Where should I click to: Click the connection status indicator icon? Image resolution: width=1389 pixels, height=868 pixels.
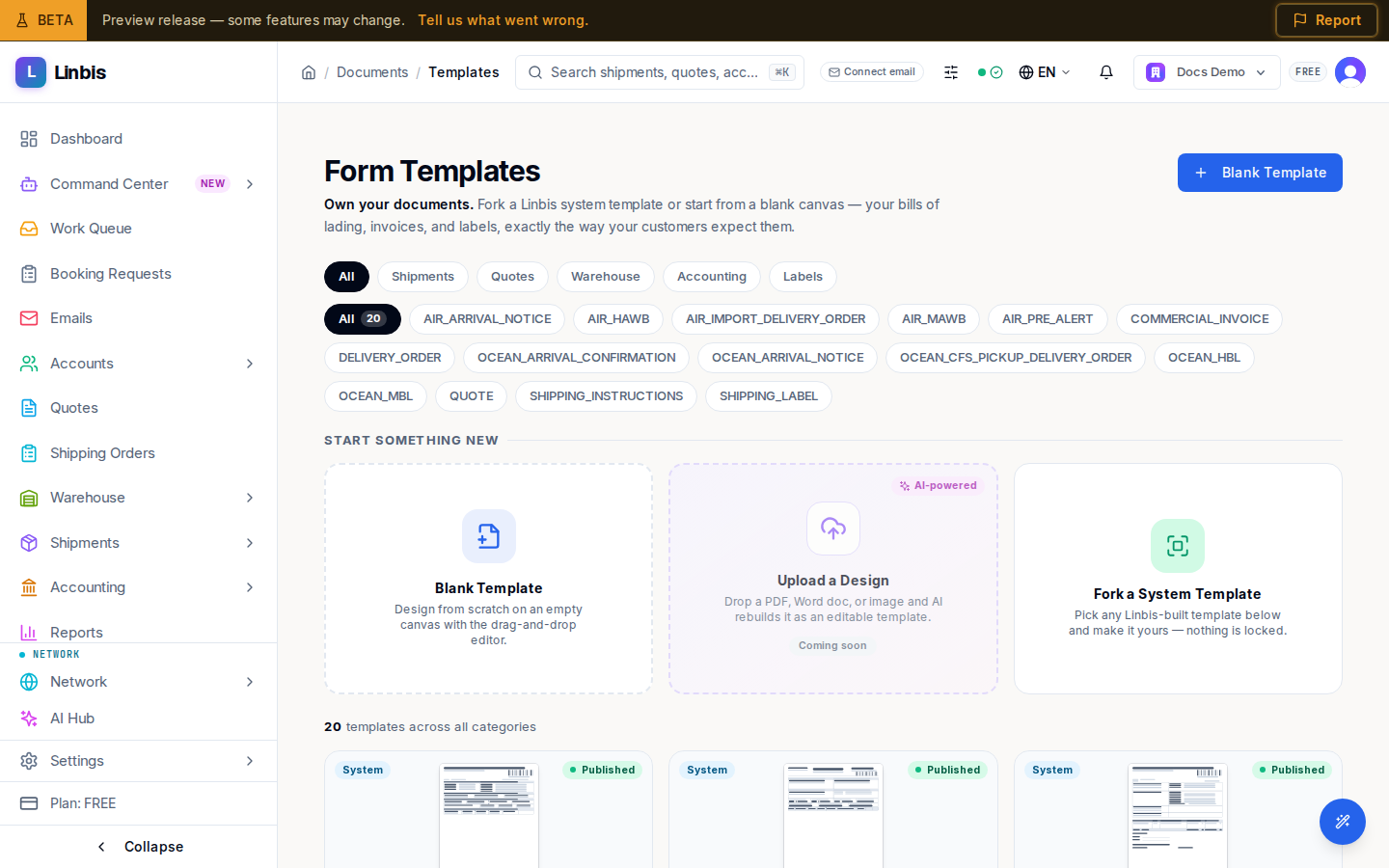pos(990,72)
